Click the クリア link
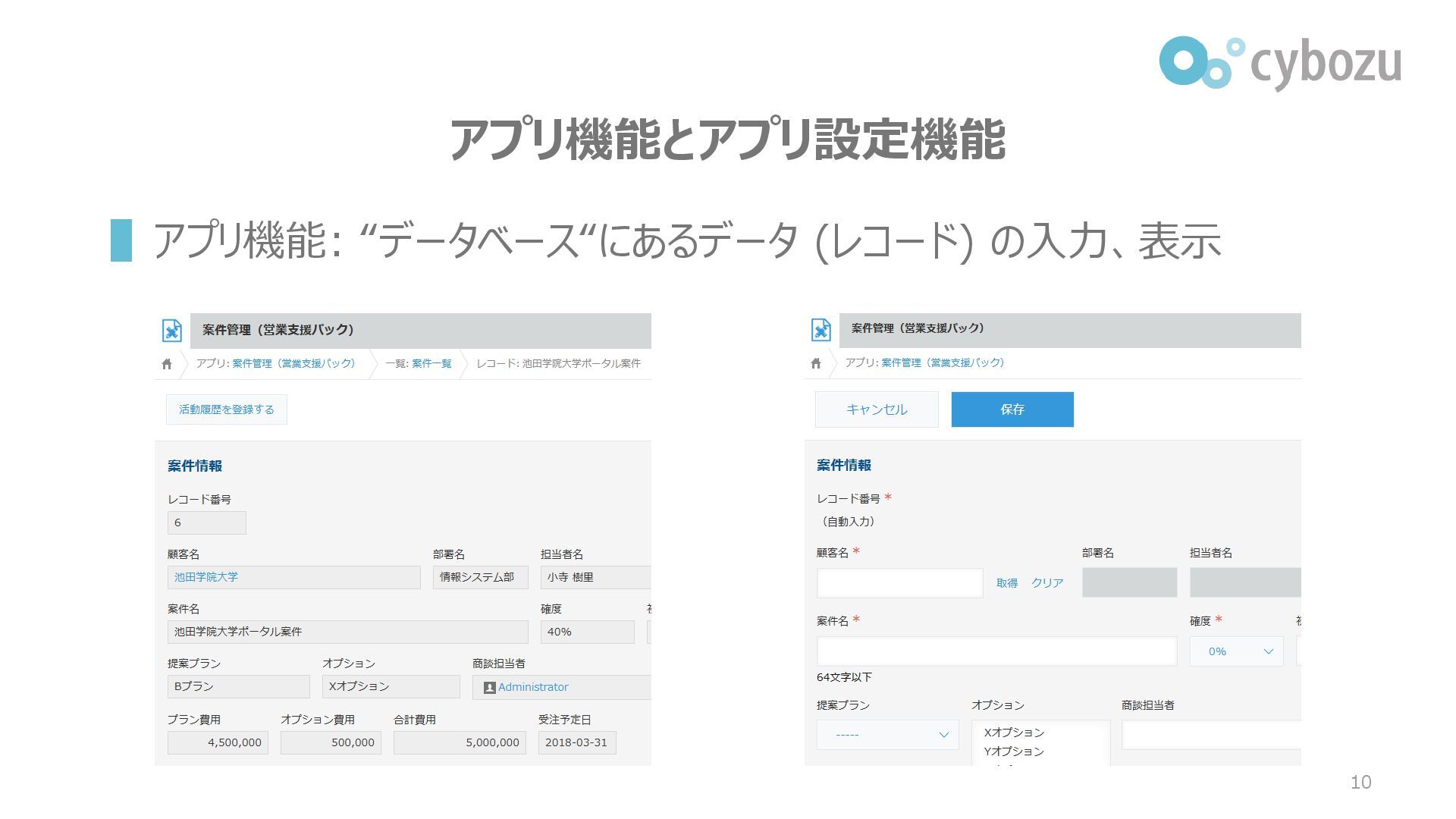The height and width of the screenshot is (819, 1456). point(1047,583)
